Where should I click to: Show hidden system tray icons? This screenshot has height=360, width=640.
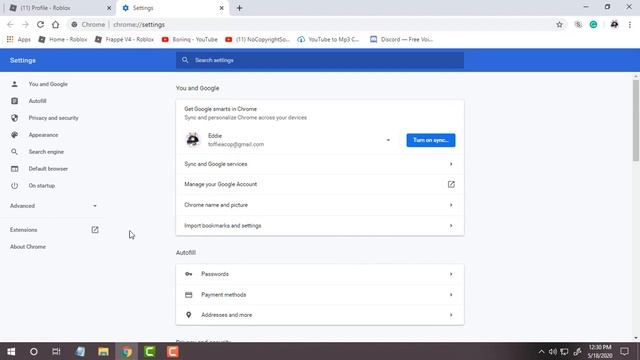(541, 352)
